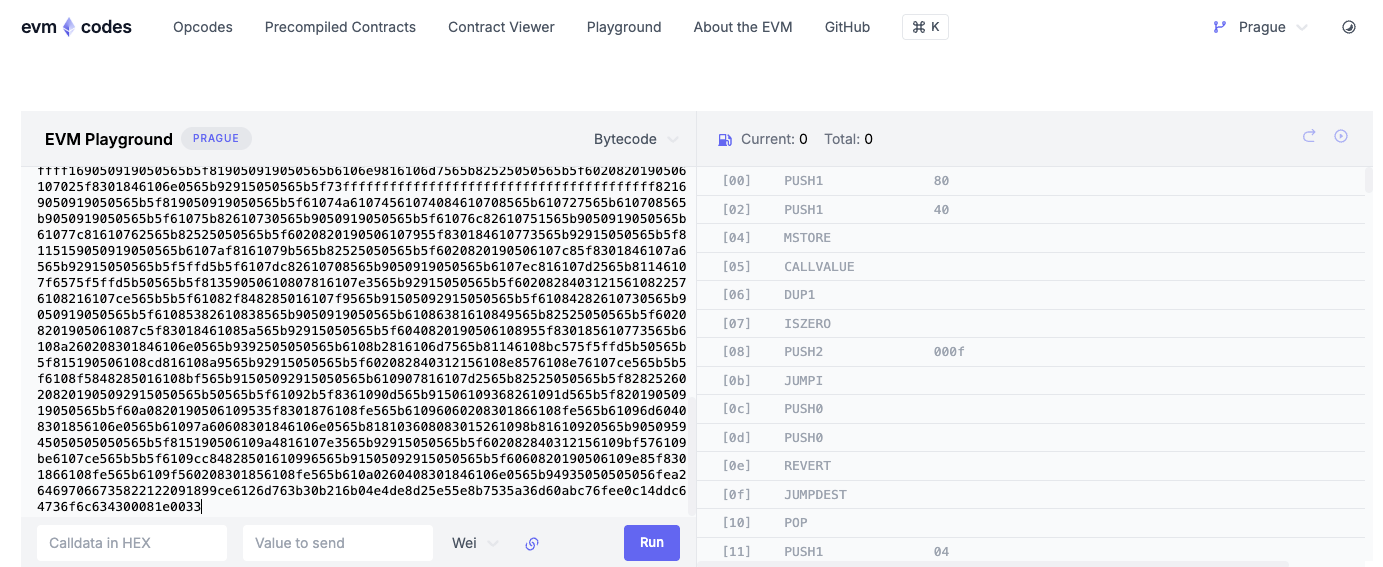Screen dimensions: 1383x567
Task: Click the evm.codes logo
Action: [76, 27]
